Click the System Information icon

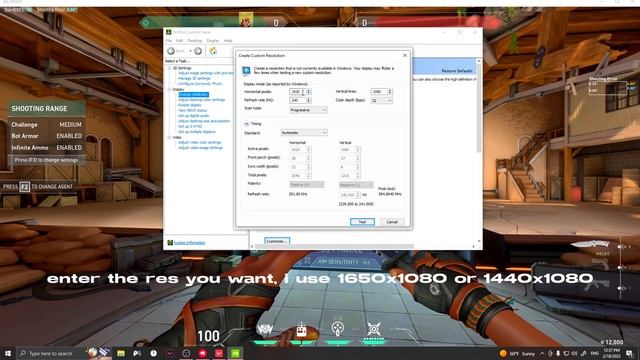pyautogui.click(x=170, y=243)
